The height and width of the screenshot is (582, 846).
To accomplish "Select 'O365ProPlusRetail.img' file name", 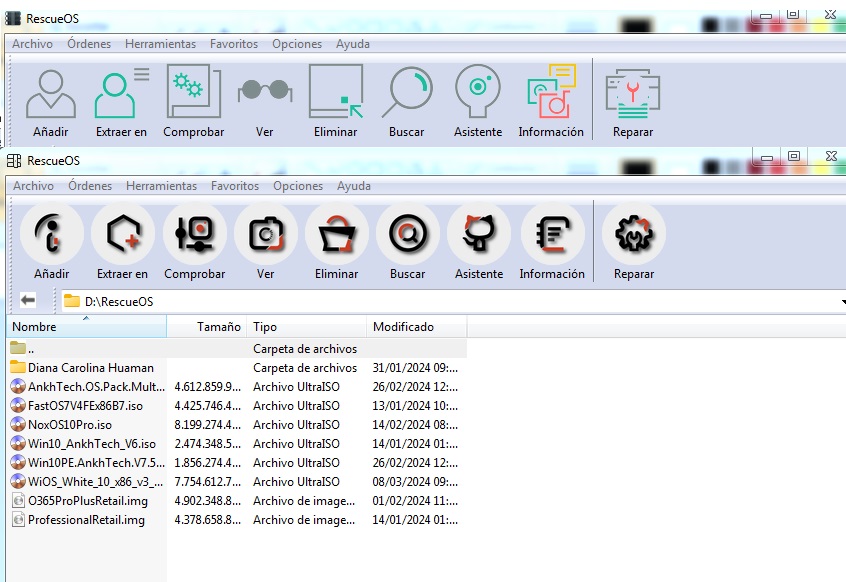I will click(x=88, y=501).
